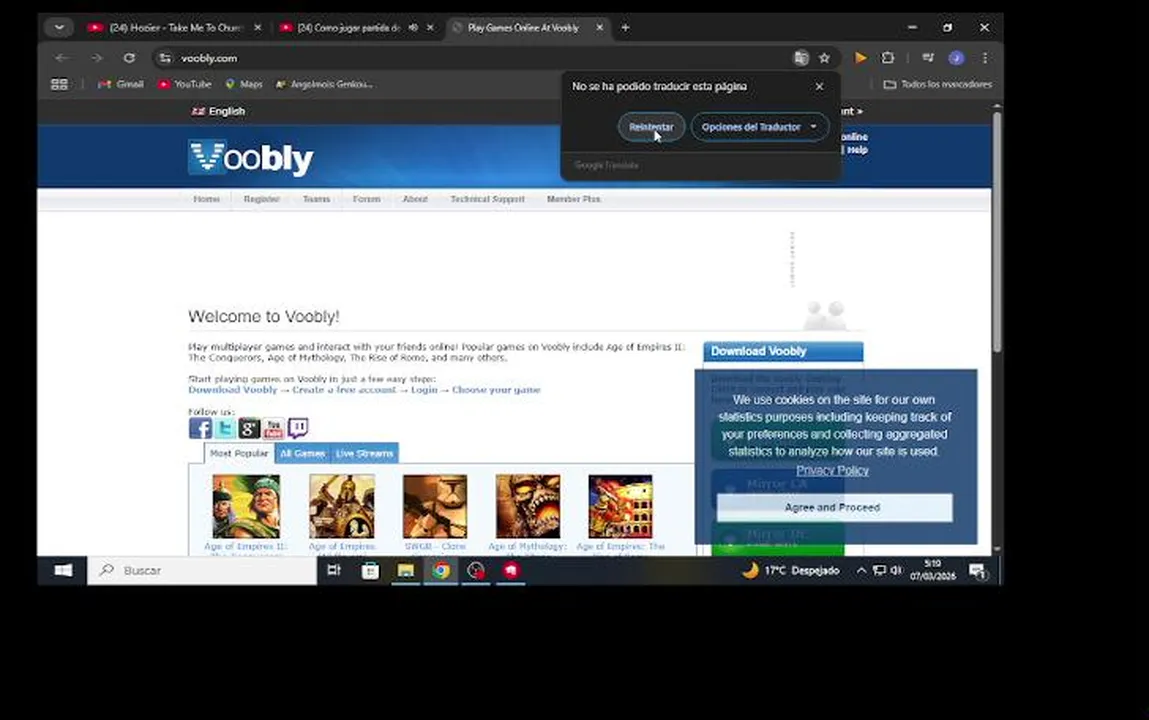The width and height of the screenshot is (1149, 720).
Task: Select the Live Streams tab
Action: (364, 453)
